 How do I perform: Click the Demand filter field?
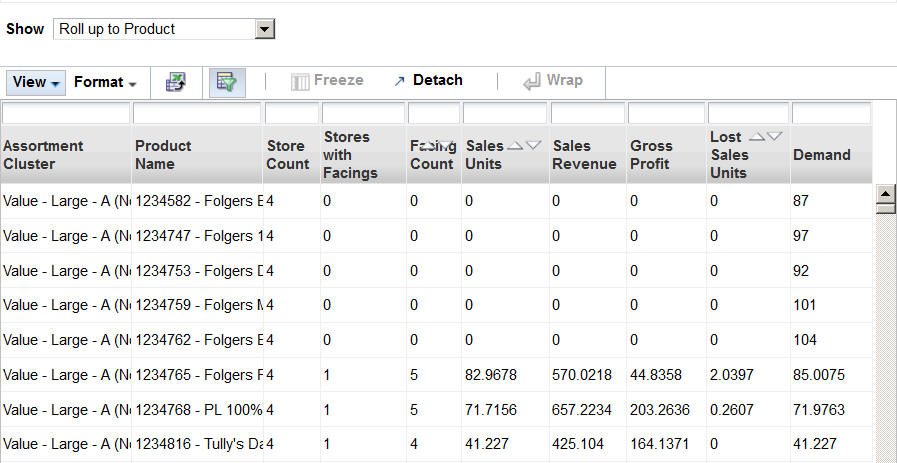831,113
